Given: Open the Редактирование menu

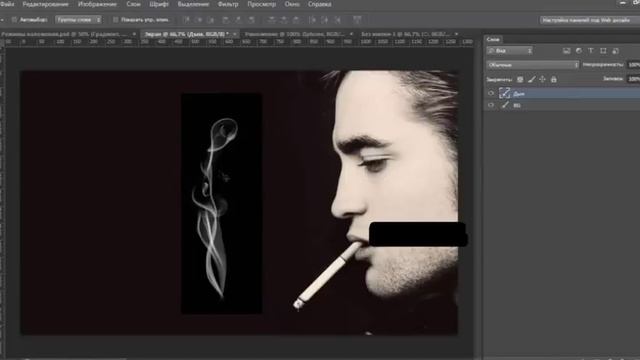Looking at the screenshot, I should pyautogui.click(x=45, y=4).
